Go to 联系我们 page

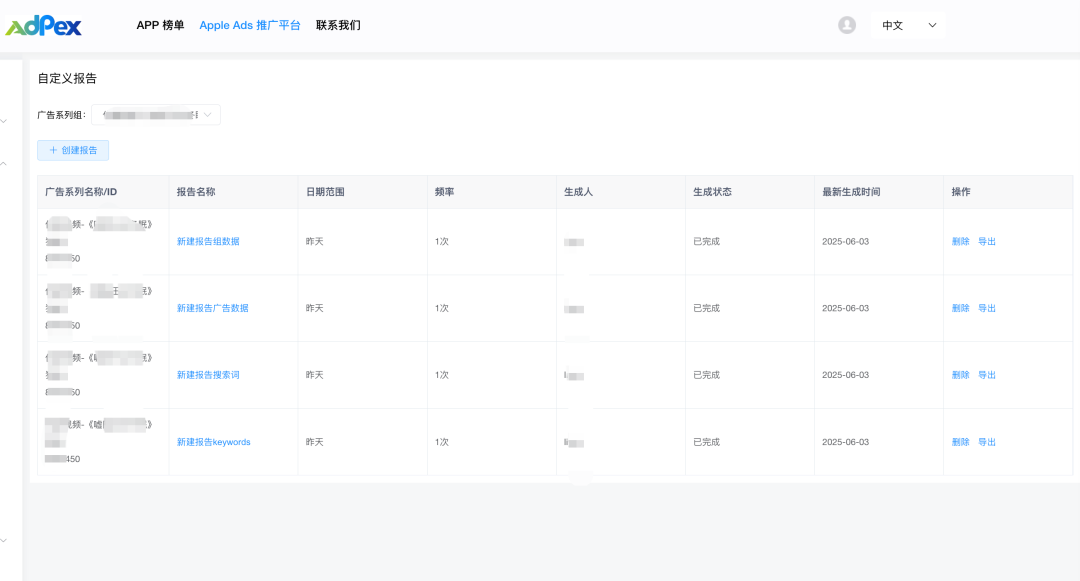click(338, 25)
